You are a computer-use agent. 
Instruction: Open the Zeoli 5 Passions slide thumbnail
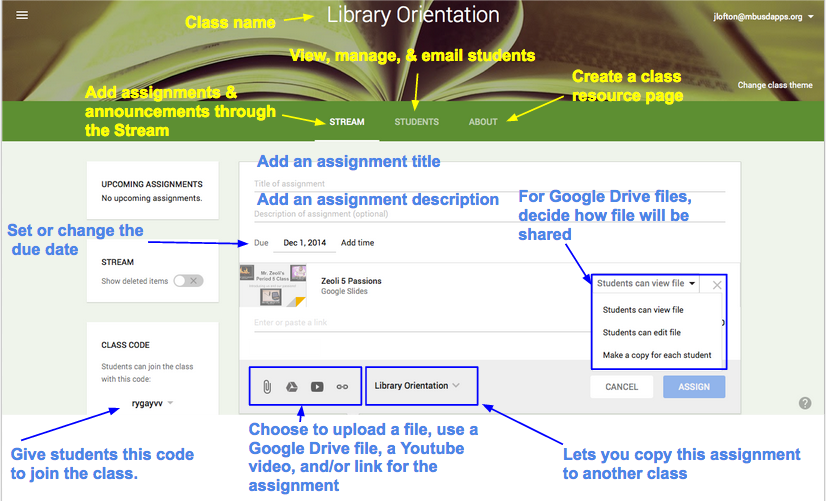tap(273, 285)
